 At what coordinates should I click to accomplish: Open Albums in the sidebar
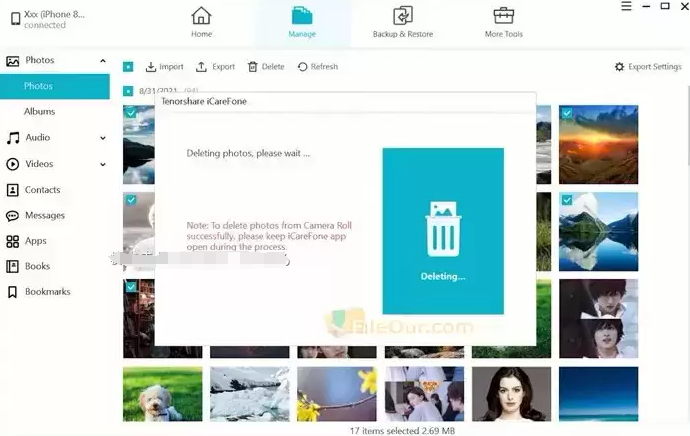pos(40,111)
